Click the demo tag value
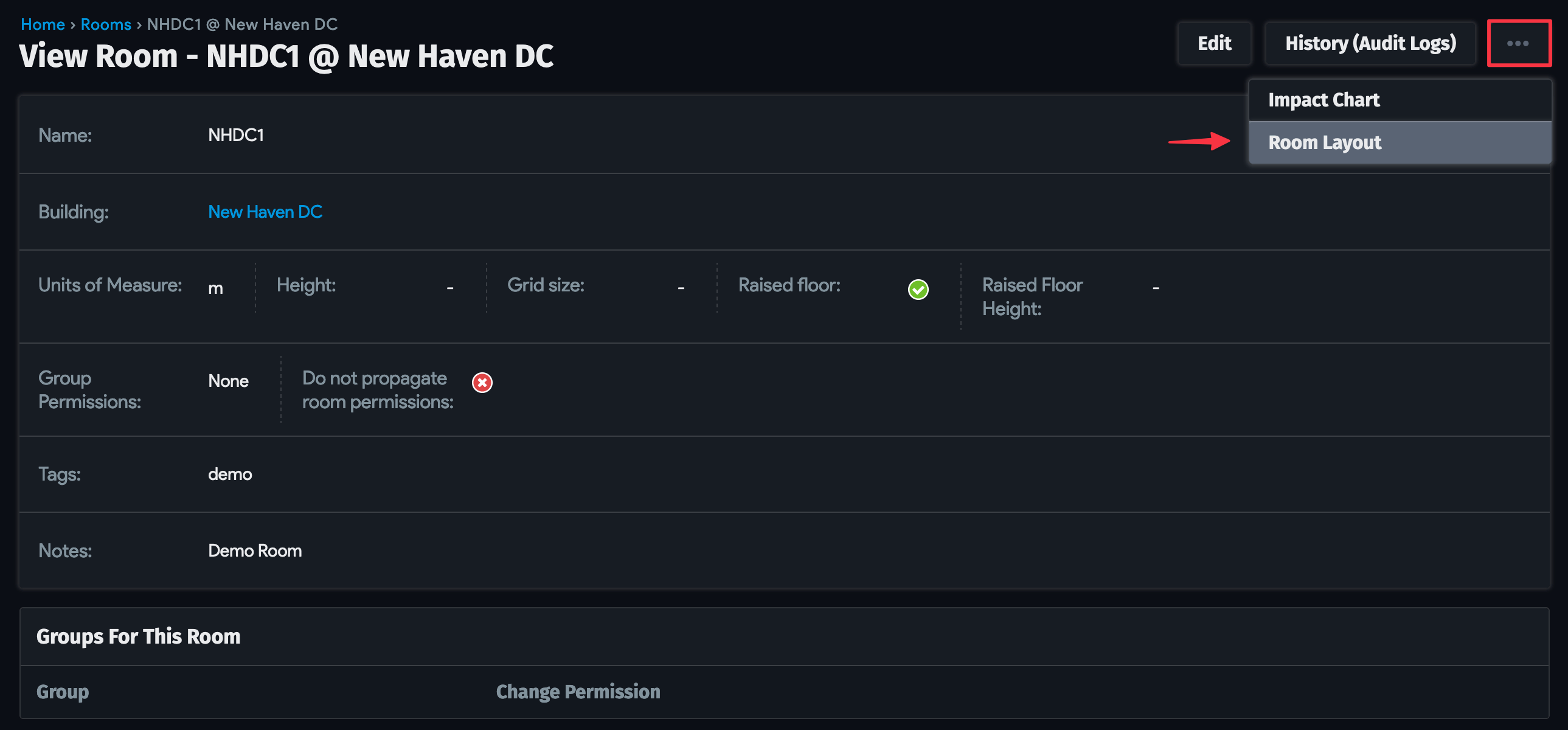 tap(230, 474)
